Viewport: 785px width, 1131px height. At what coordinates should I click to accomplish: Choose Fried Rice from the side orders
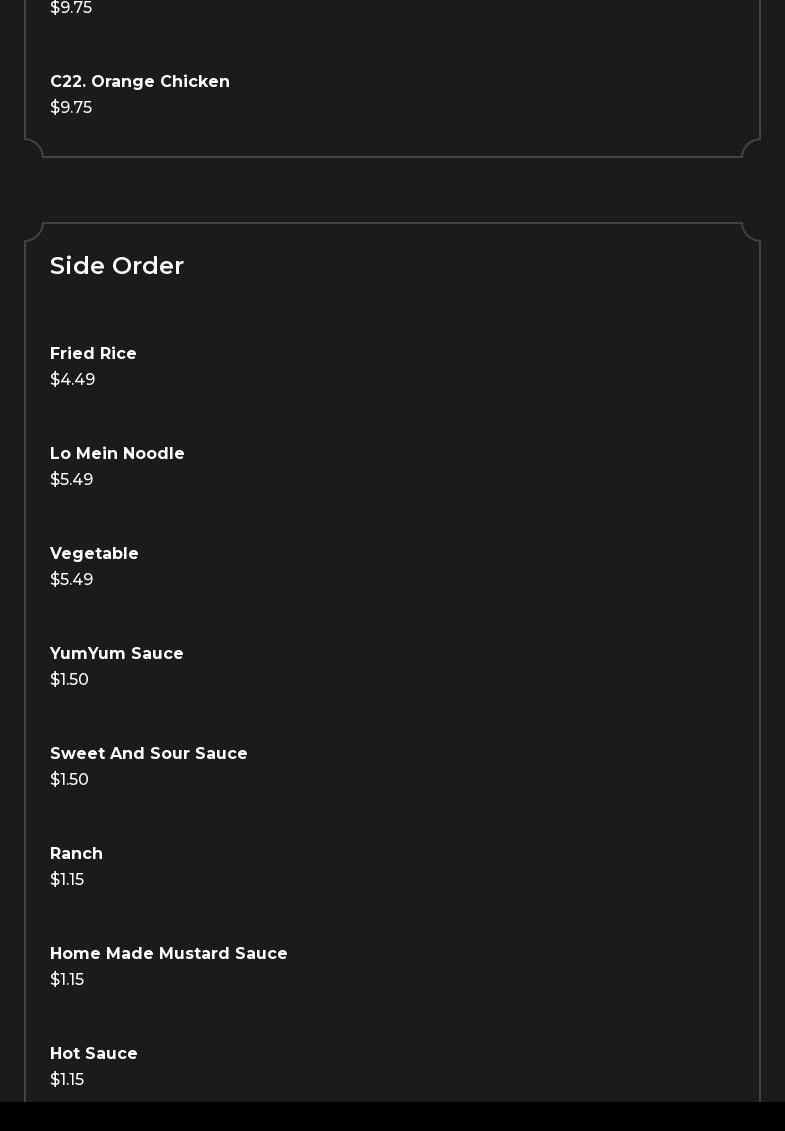[x=93, y=354]
